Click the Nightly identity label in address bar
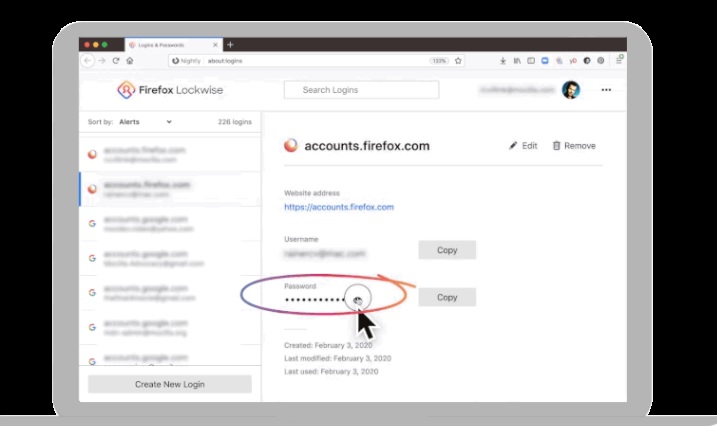717x426 pixels. [186, 61]
